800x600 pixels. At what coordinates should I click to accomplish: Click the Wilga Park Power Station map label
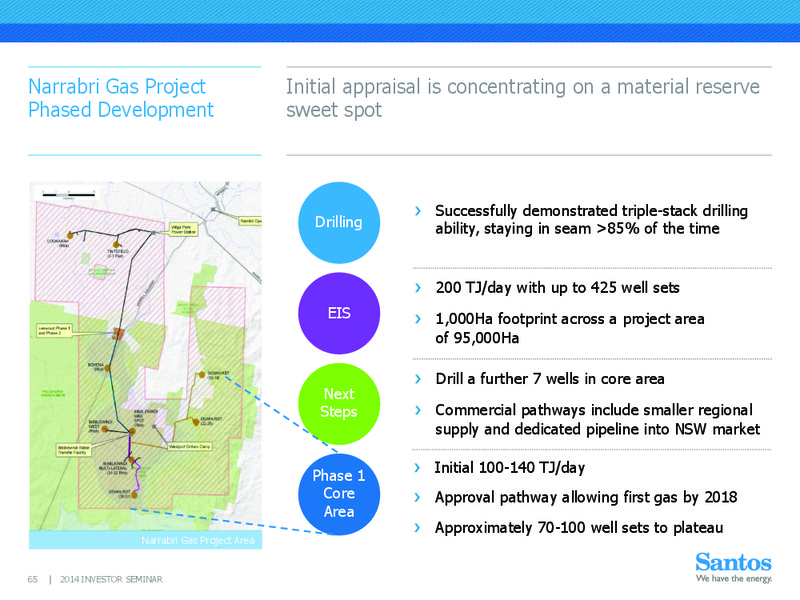coord(183,229)
